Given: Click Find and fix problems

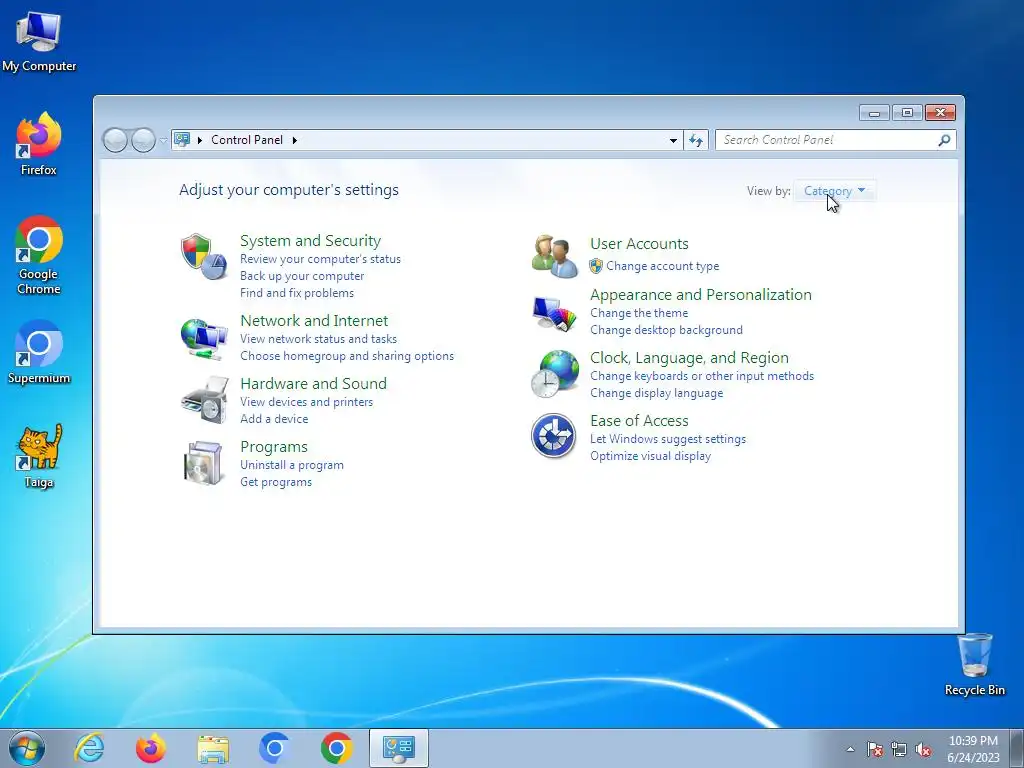Looking at the screenshot, I should [x=296, y=293].
